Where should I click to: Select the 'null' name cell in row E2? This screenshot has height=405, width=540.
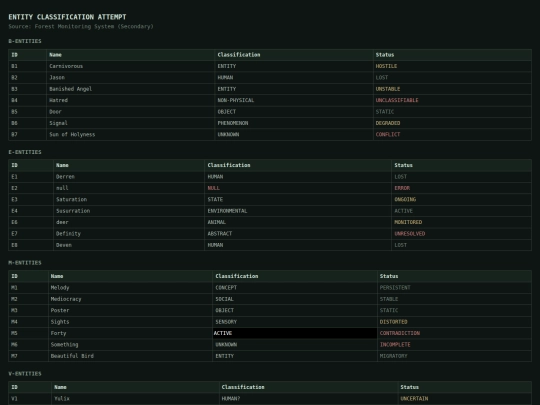point(129,188)
